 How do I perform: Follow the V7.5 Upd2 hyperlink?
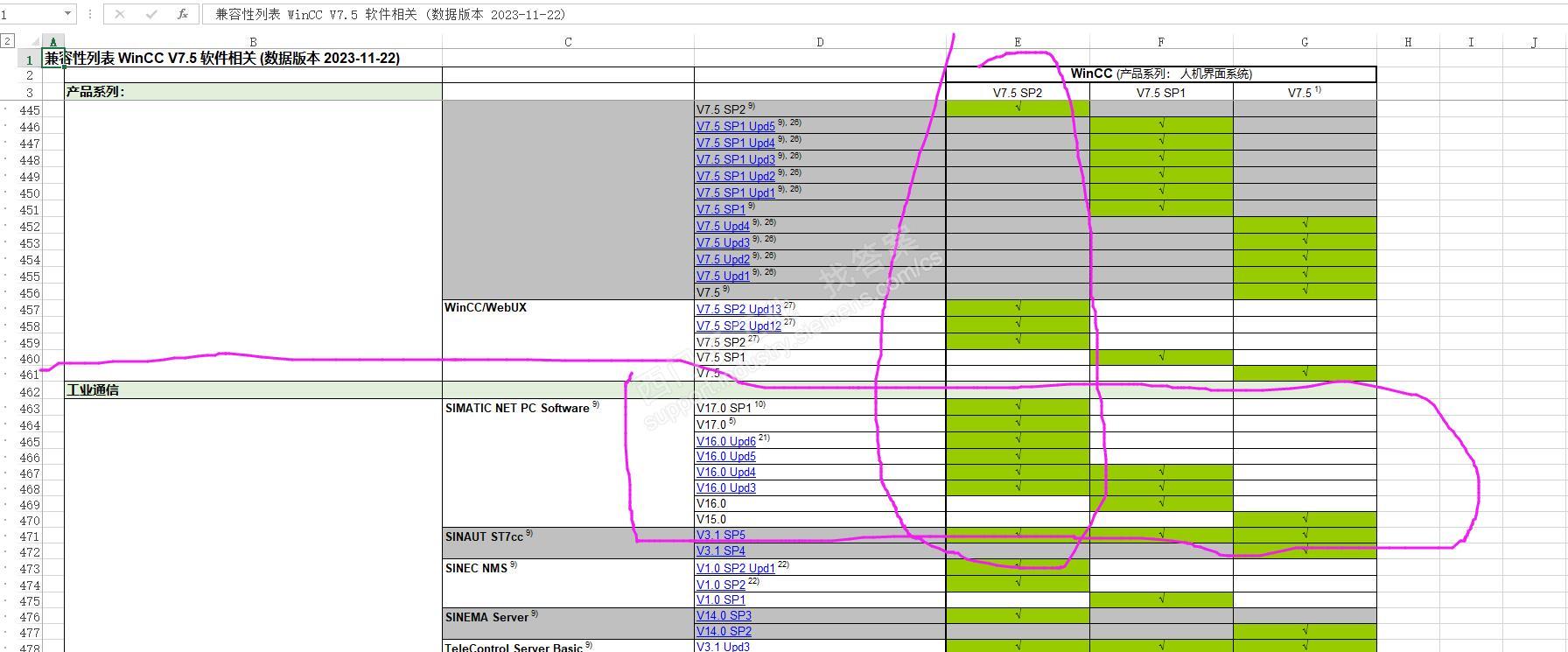(723, 259)
